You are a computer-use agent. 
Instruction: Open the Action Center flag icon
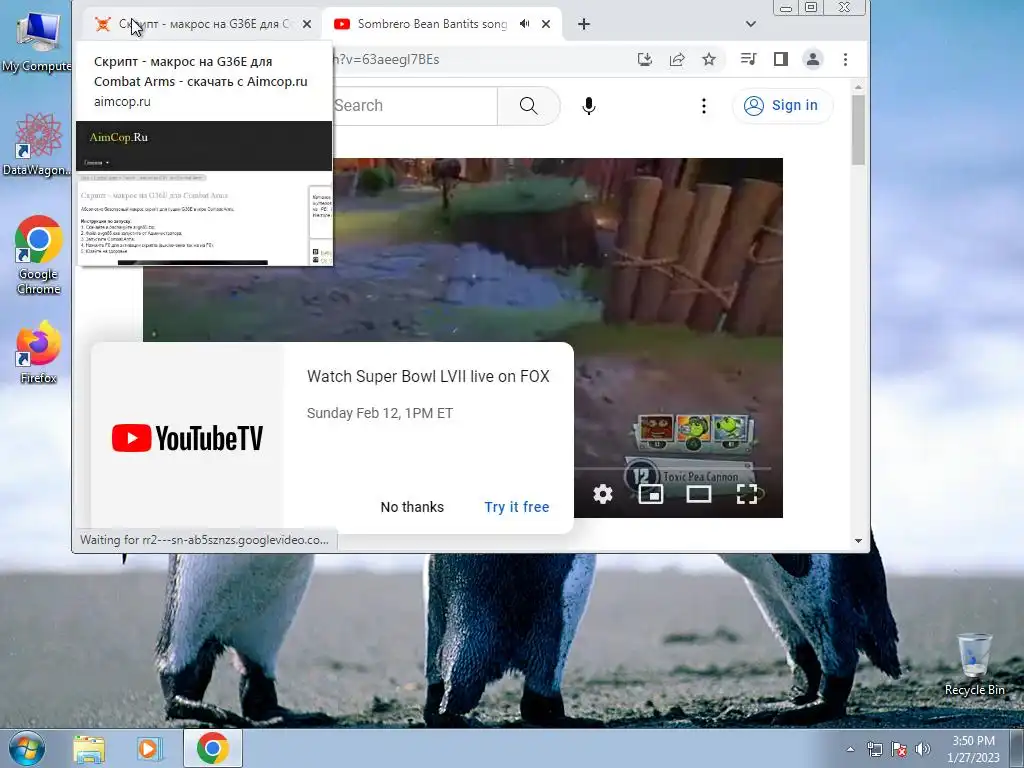(899, 749)
